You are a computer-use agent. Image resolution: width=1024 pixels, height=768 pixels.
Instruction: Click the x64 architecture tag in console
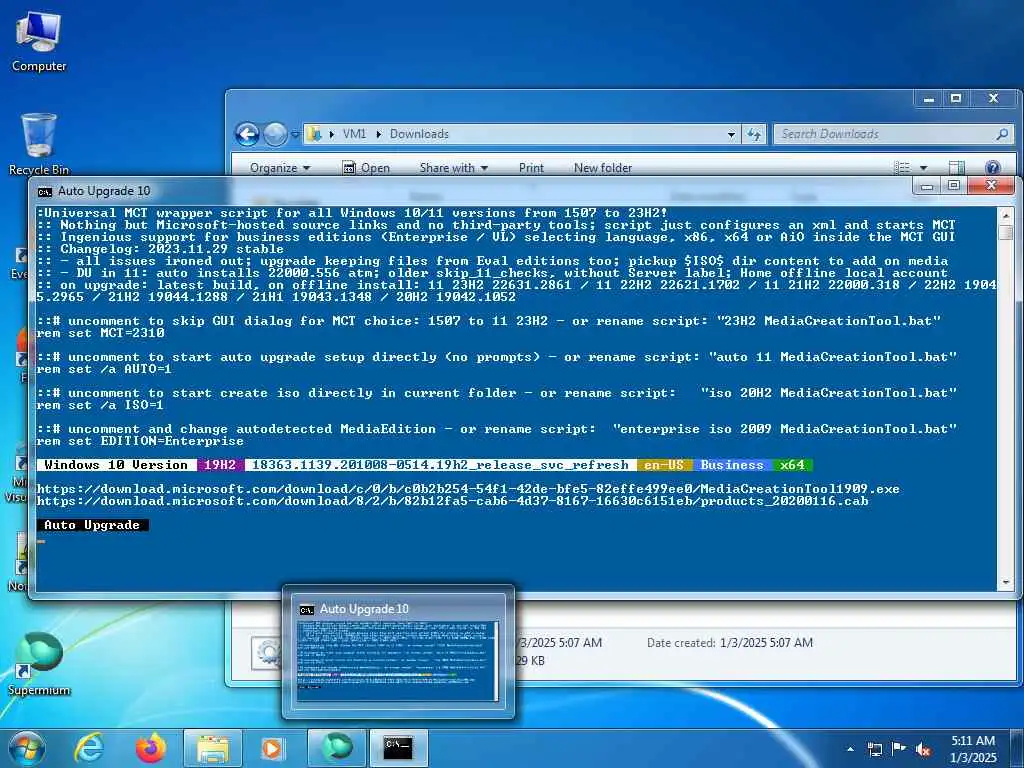[792, 465]
